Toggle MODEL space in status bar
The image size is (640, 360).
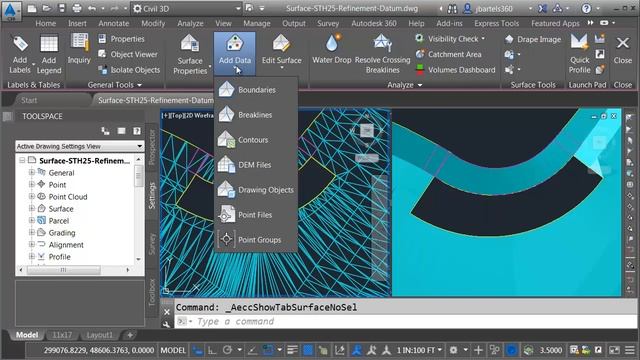click(173, 350)
